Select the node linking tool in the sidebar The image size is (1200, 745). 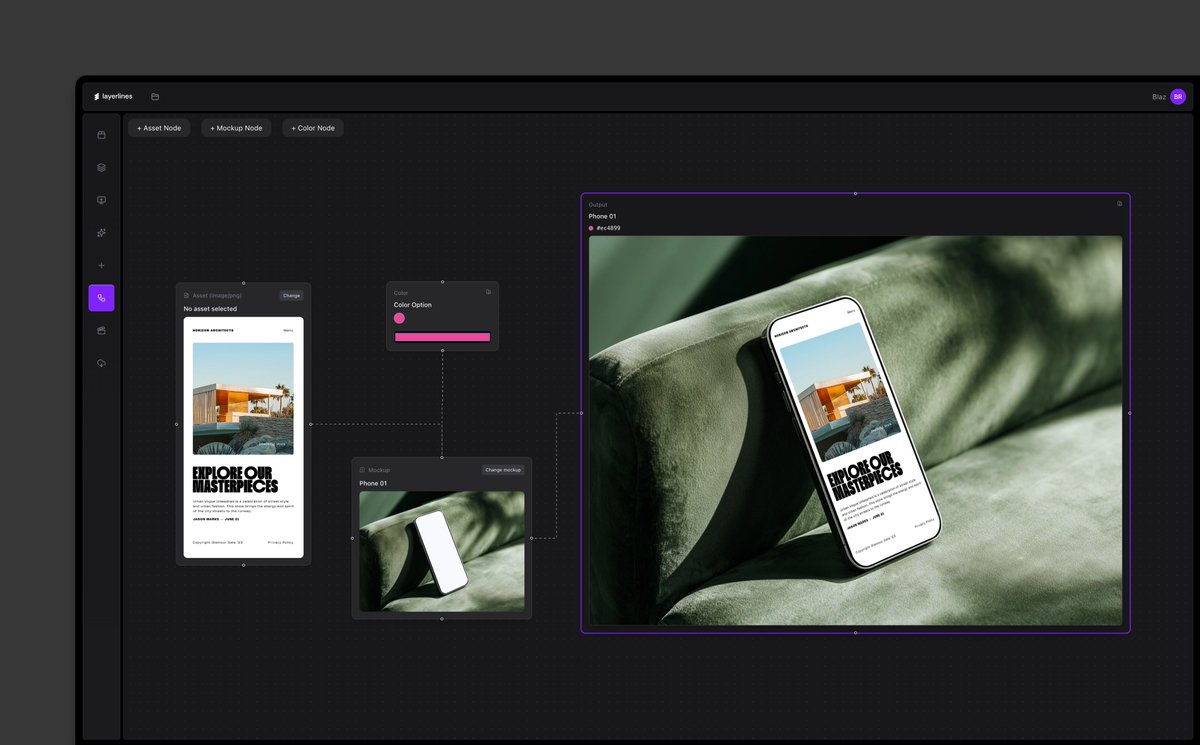point(100,297)
